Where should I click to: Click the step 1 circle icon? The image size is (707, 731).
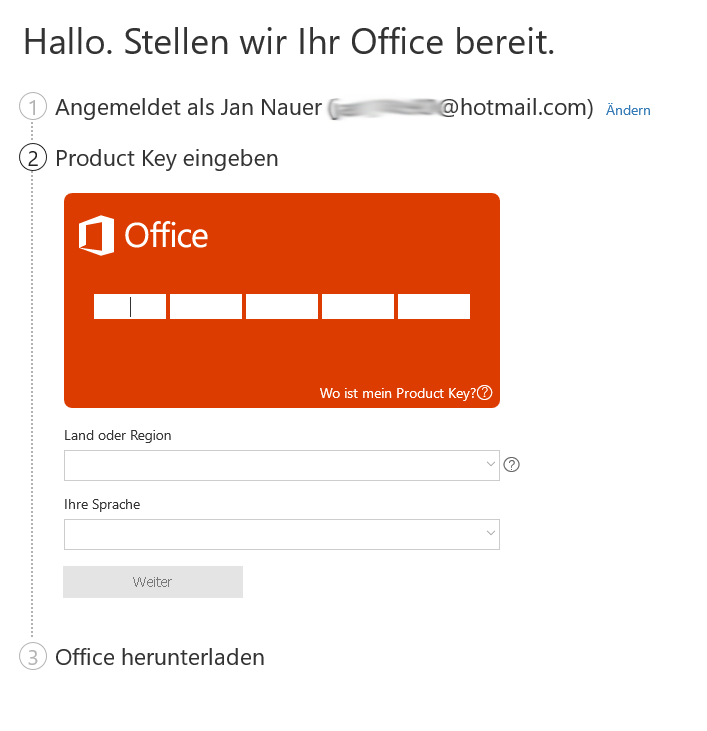point(33,107)
